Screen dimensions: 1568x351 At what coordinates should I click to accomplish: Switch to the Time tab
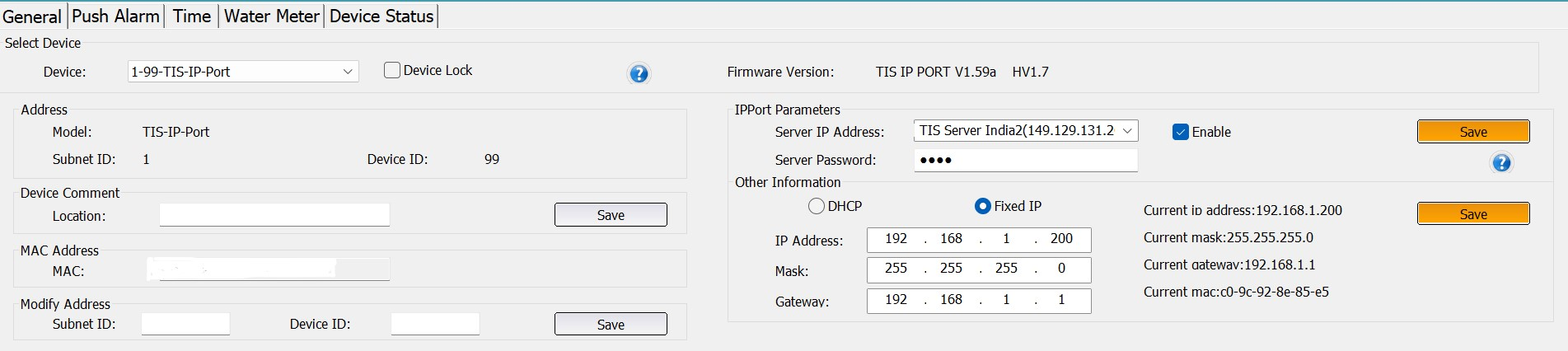coord(192,16)
